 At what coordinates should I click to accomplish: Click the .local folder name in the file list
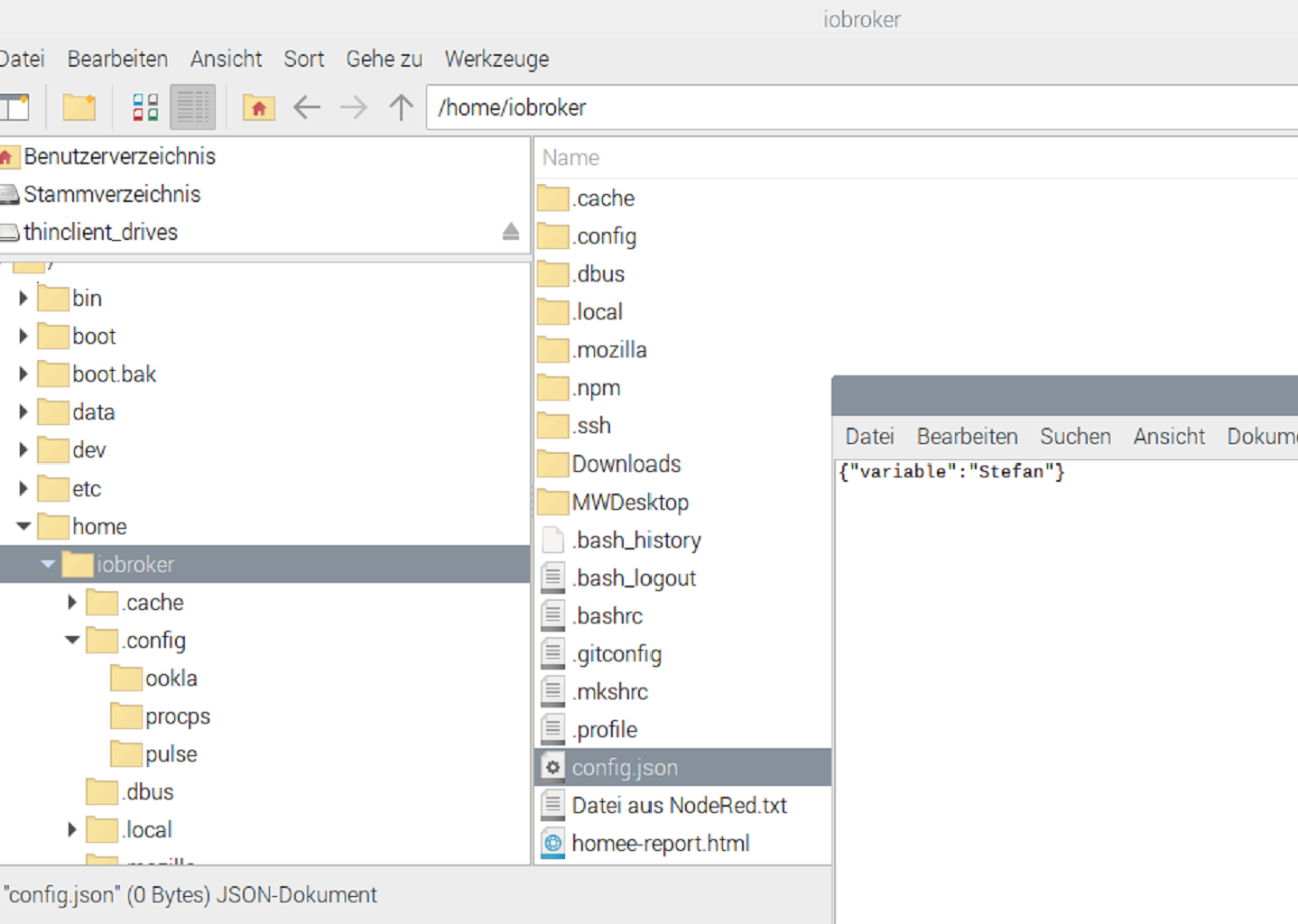click(x=598, y=312)
